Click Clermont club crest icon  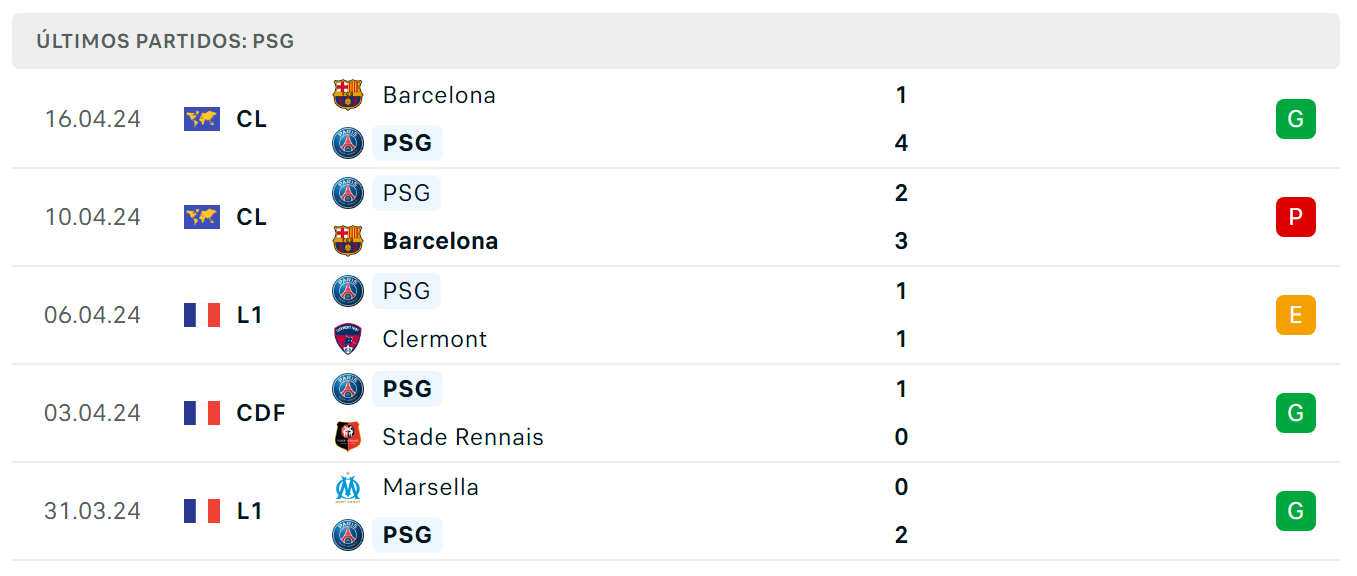348,339
